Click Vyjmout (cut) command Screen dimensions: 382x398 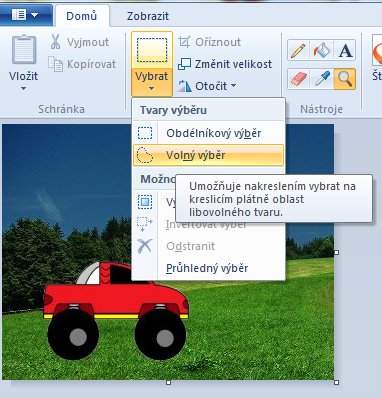tap(80, 42)
